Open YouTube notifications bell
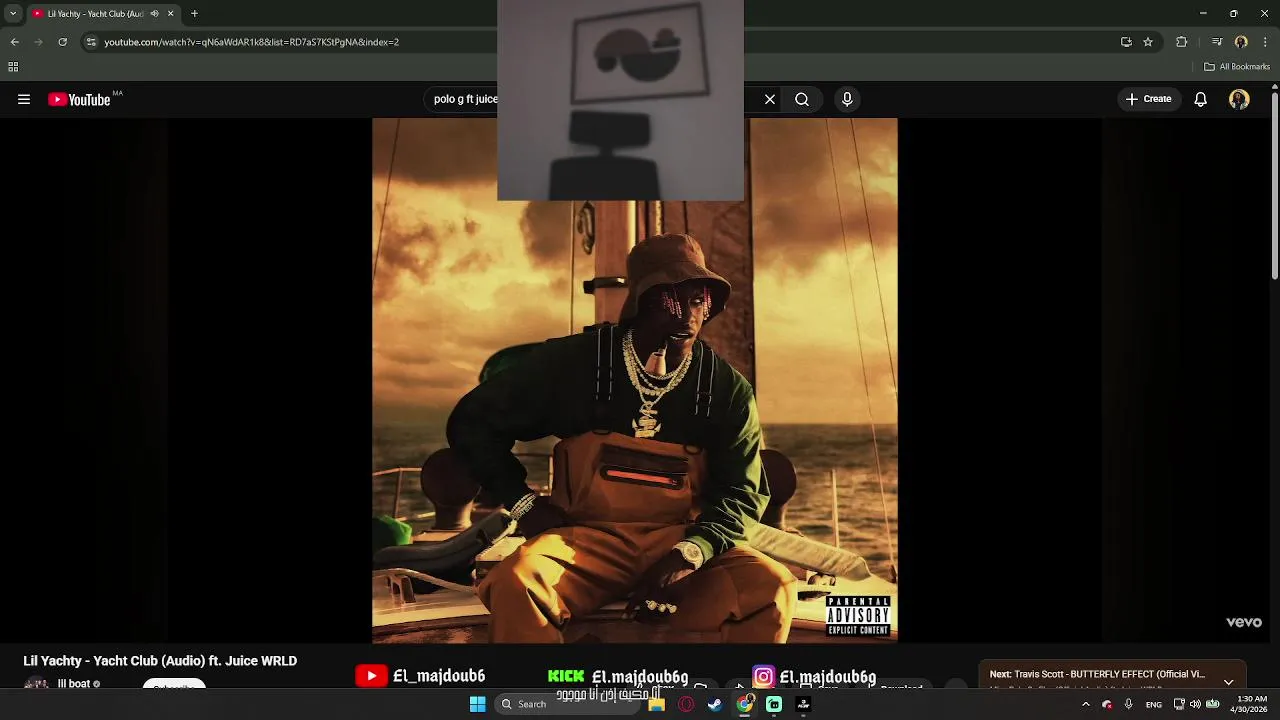Screen dimensions: 1280x720 (x=1201, y=99)
